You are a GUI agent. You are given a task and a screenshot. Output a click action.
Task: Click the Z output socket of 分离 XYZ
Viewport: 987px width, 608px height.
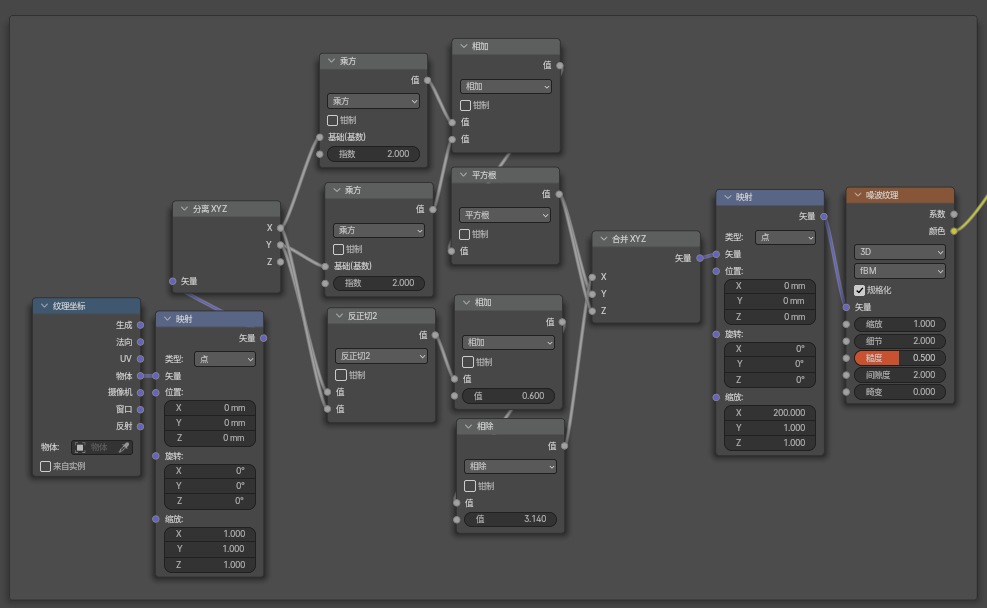281,262
